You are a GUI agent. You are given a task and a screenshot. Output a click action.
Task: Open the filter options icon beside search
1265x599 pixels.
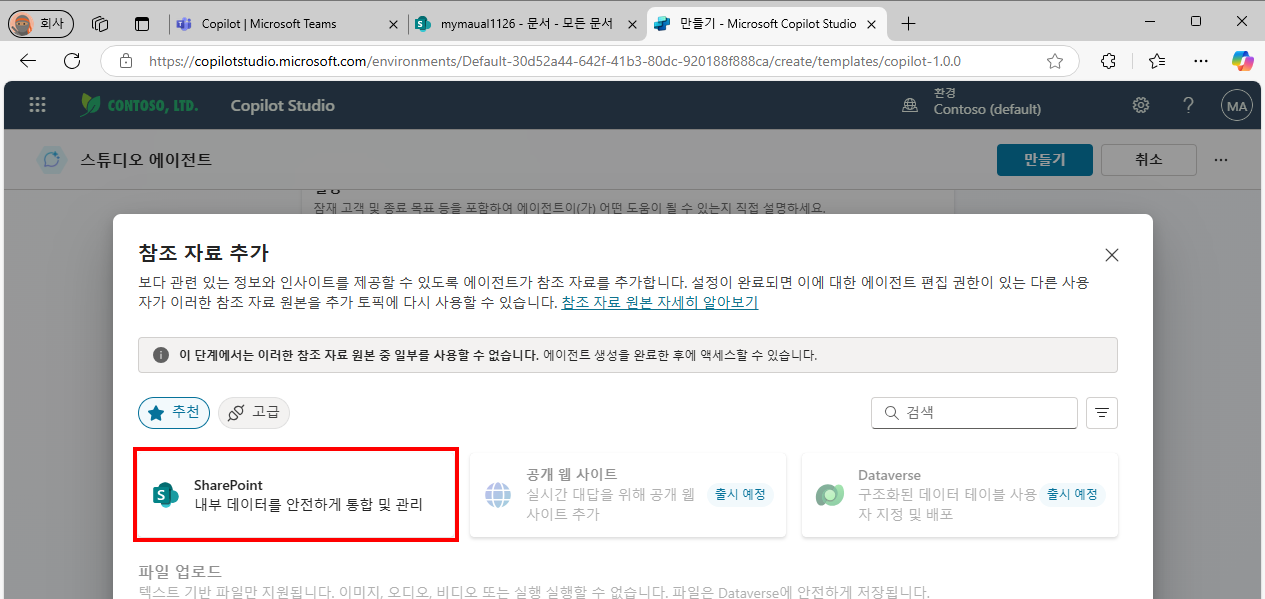coord(1102,412)
